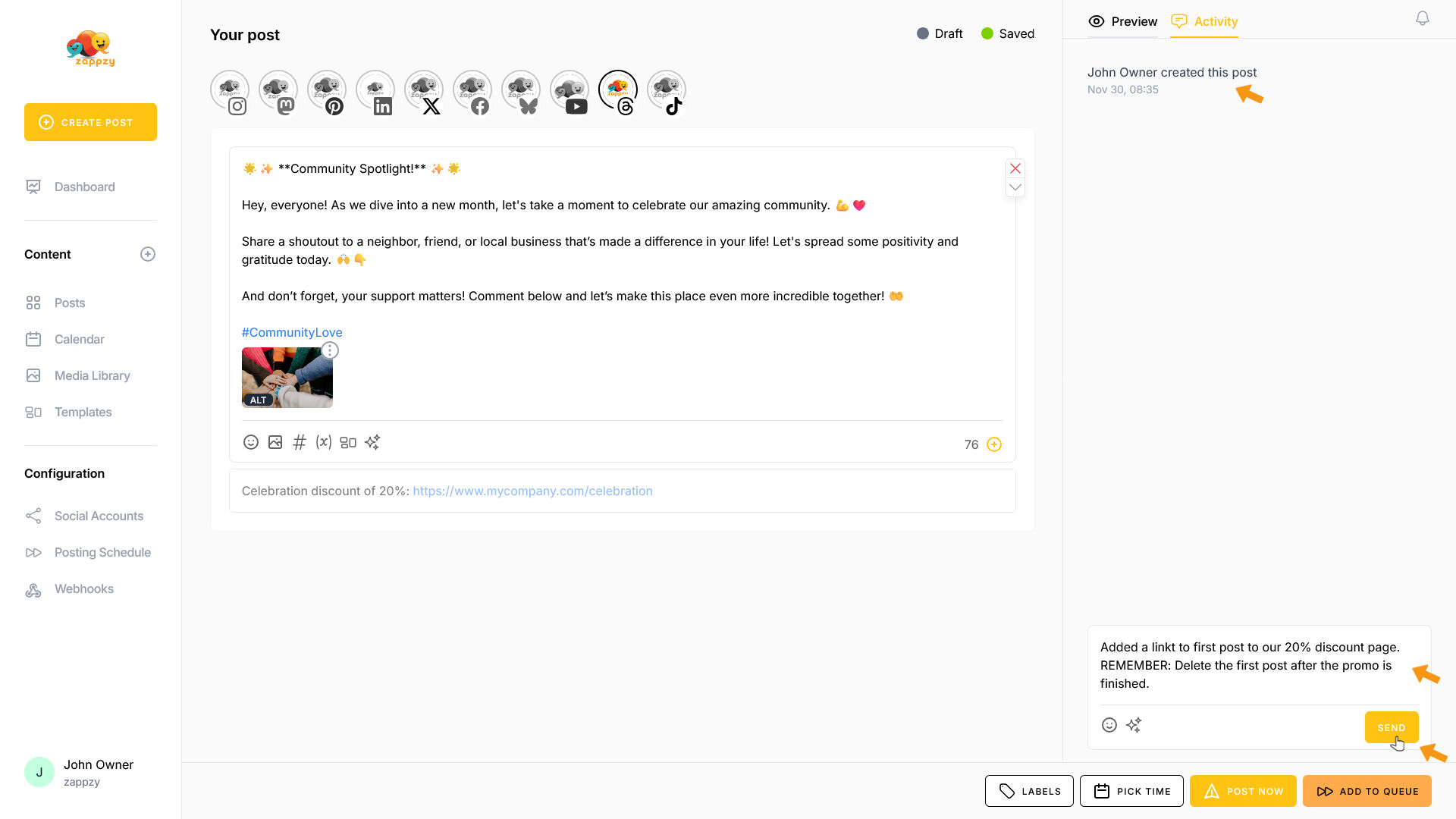This screenshot has width=1456, height=819.
Task: Open the image options three-dot menu
Action: pos(330,350)
